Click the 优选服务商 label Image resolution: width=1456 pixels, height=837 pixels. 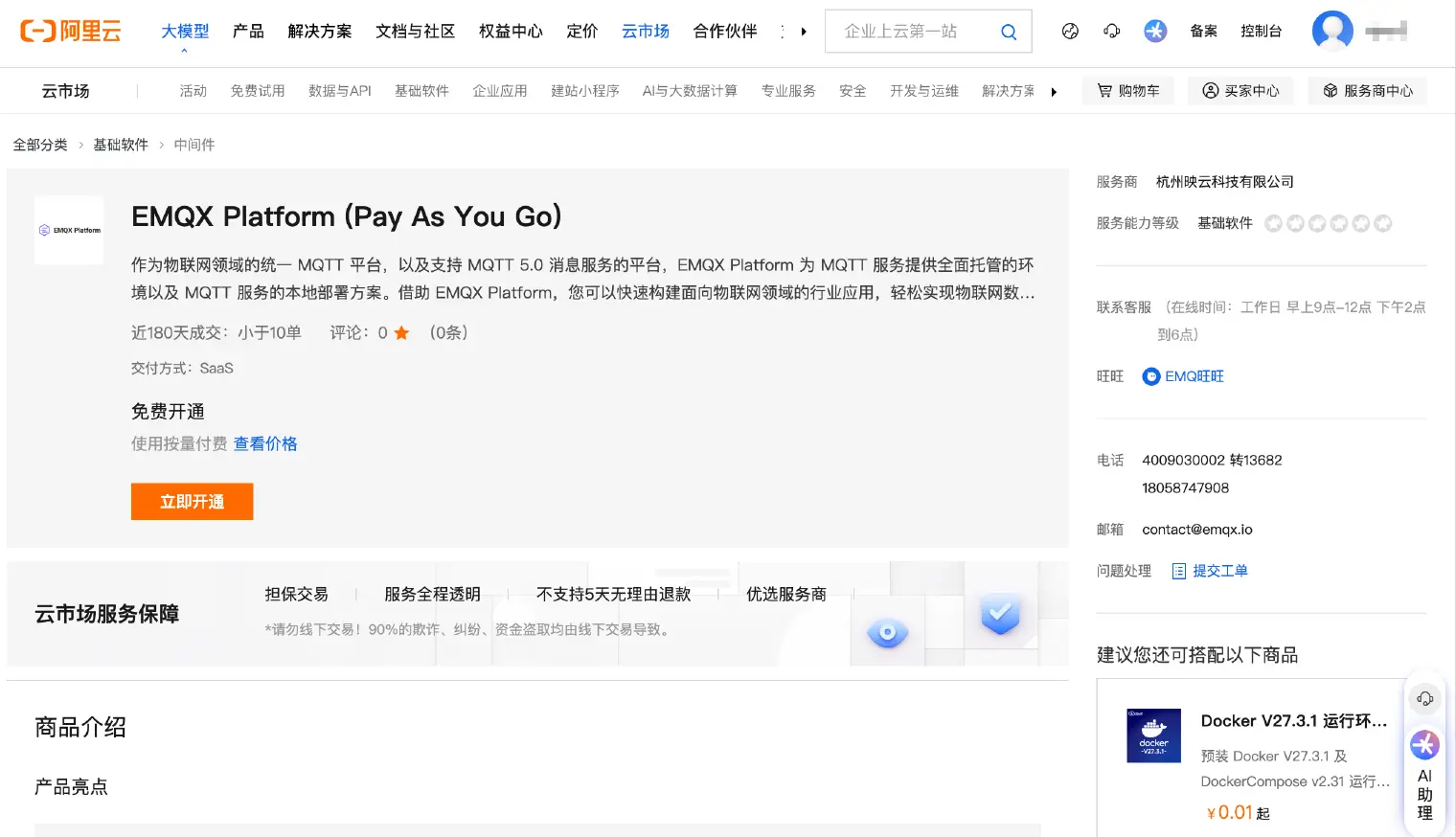click(x=786, y=594)
